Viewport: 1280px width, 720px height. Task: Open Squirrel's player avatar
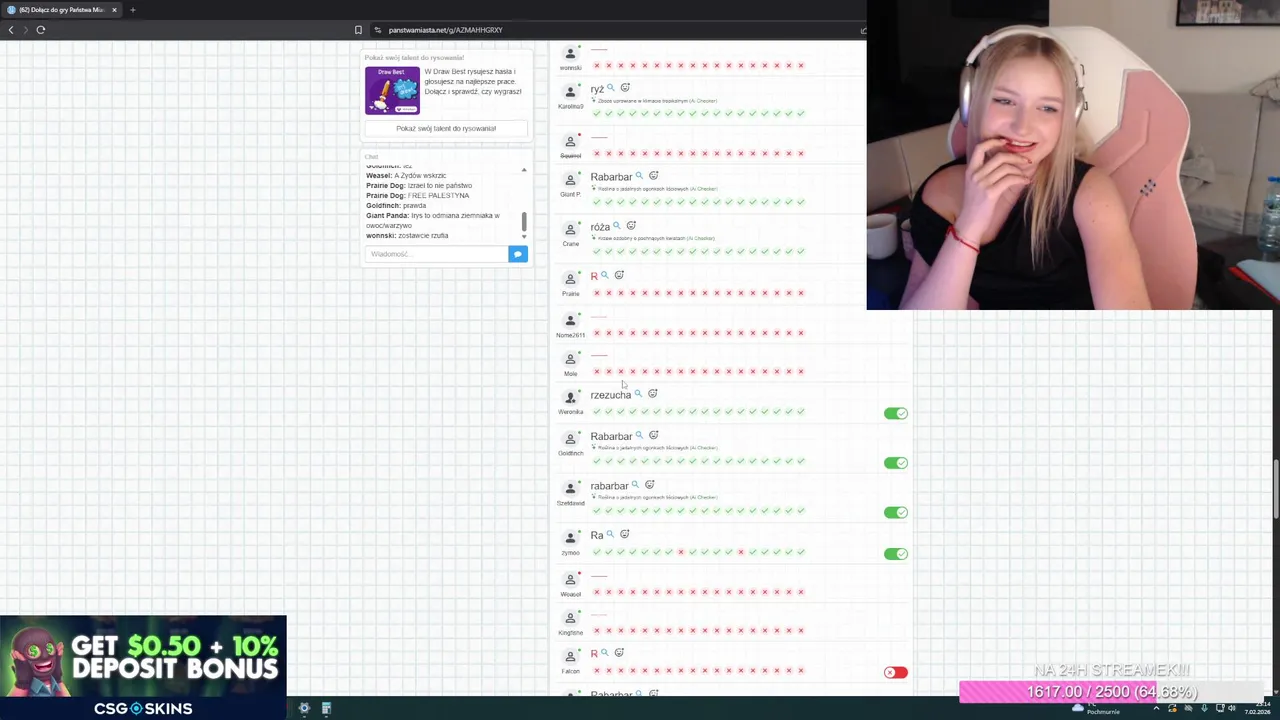[571, 142]
